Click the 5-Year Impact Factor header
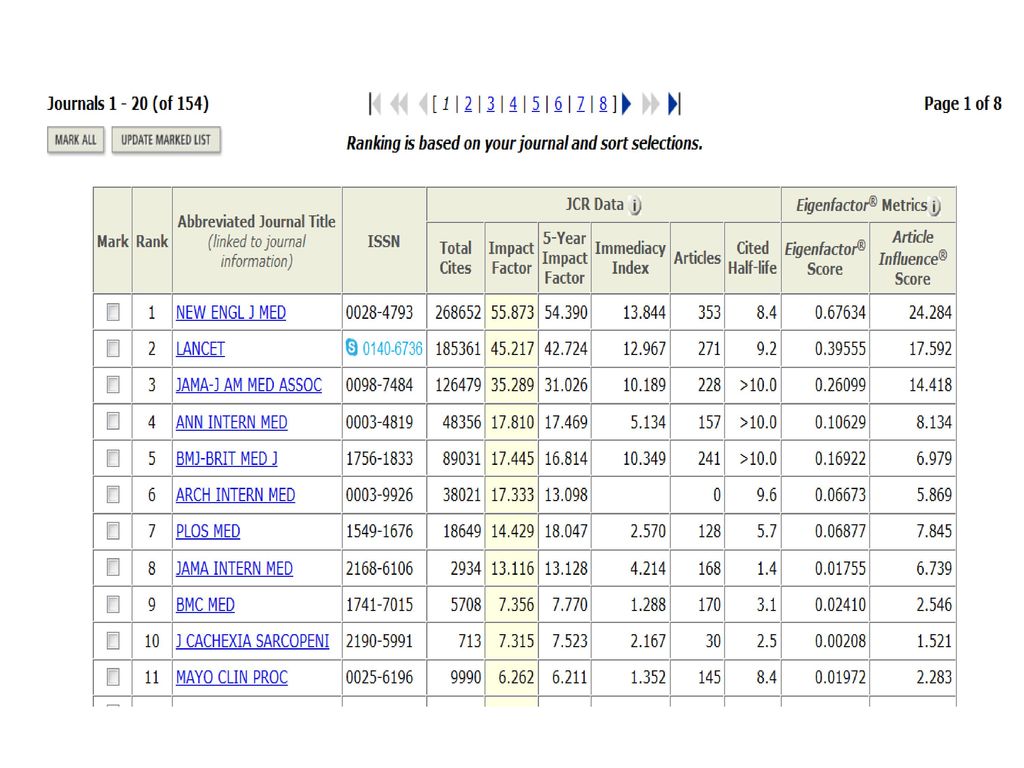 565,258
